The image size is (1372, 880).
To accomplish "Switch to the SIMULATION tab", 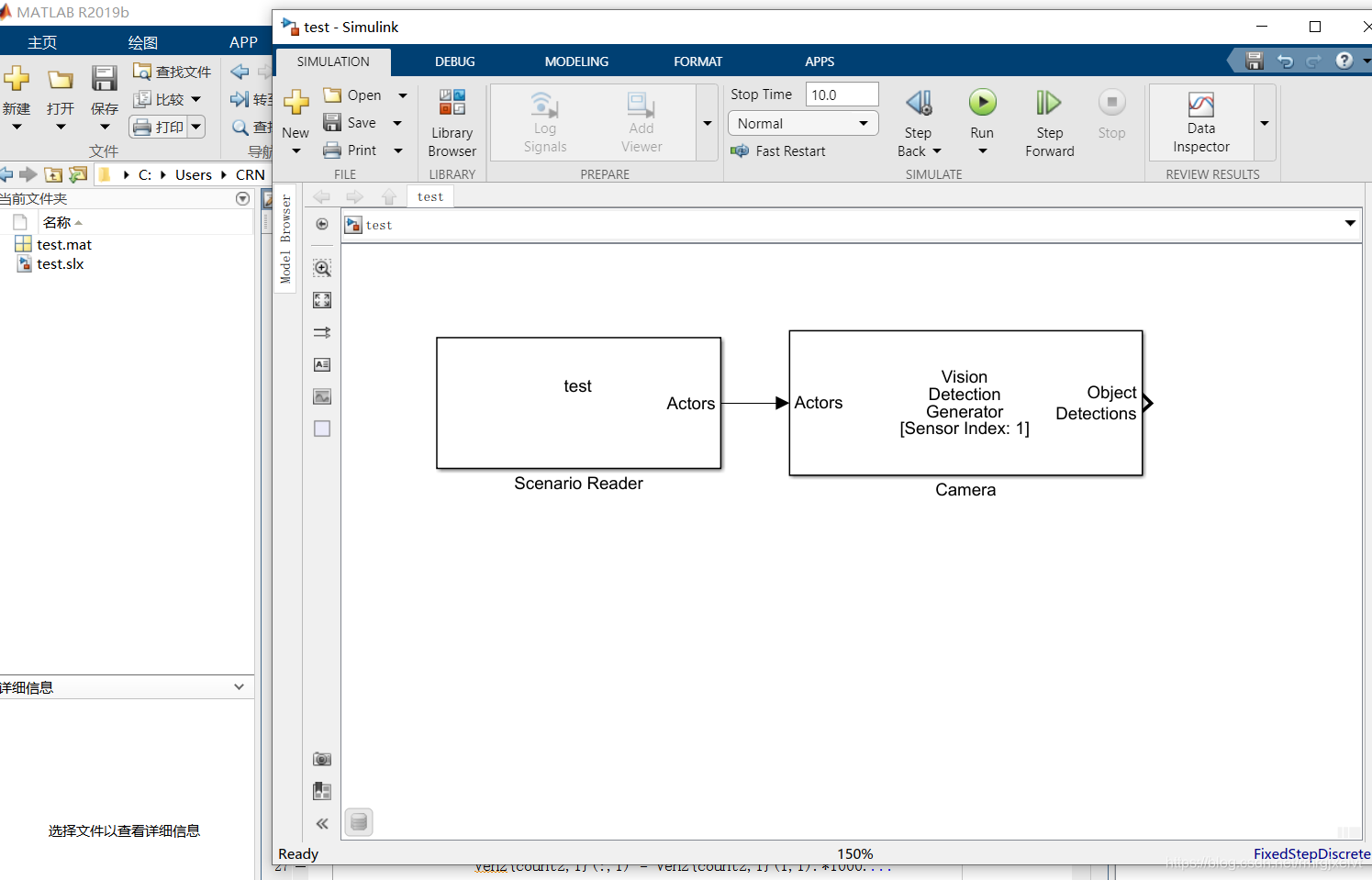I will (x=333, y=61).
